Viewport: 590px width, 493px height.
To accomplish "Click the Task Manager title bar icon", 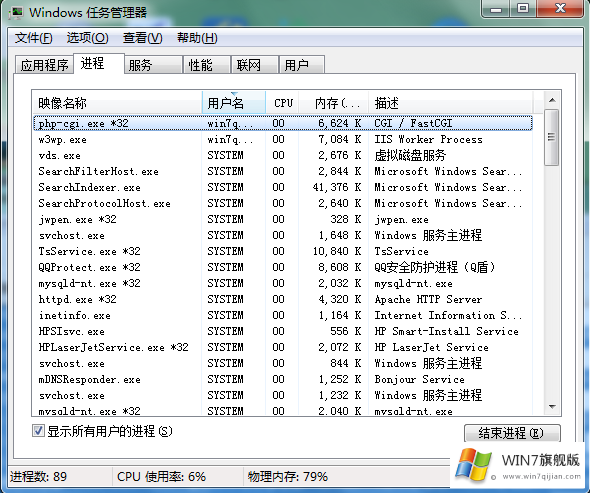I will coord(17,12).
